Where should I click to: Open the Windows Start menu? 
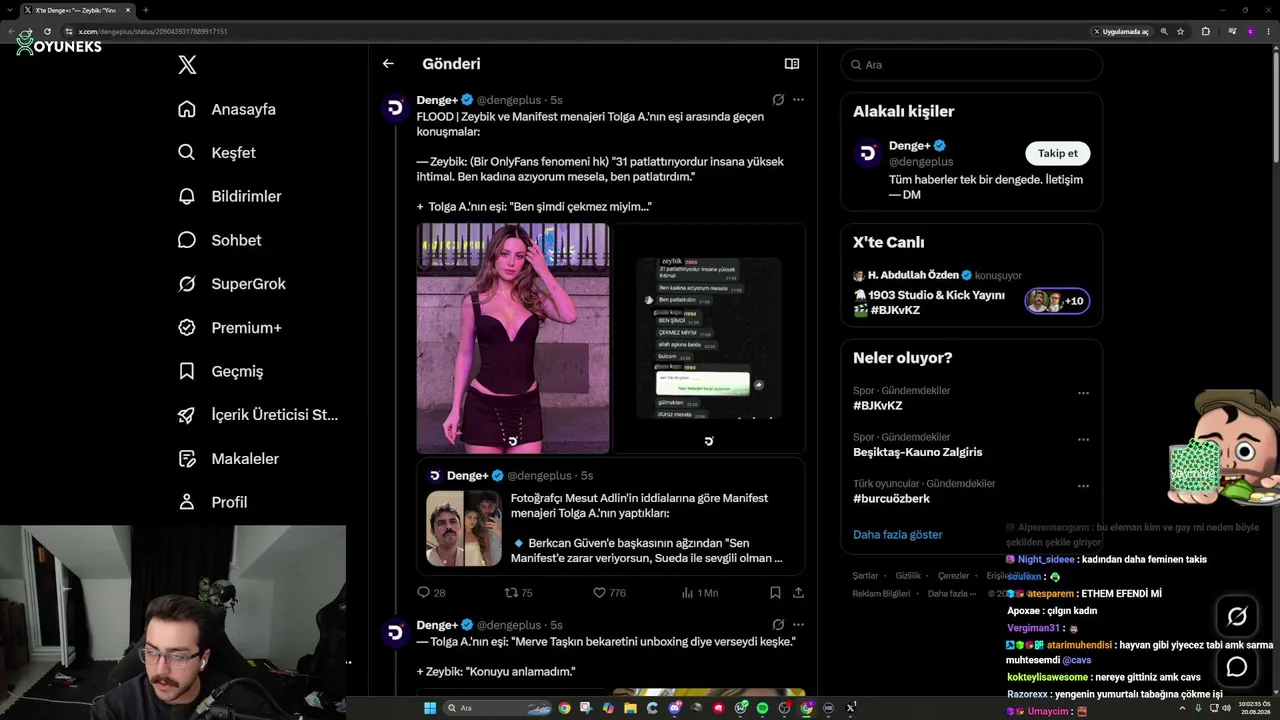click(x=430, y=708)
